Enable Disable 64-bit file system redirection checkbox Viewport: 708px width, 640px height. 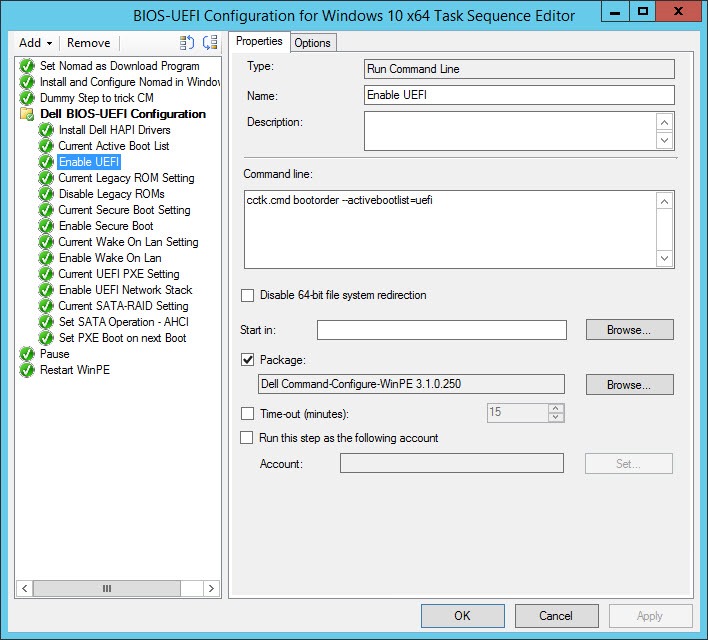248,296
